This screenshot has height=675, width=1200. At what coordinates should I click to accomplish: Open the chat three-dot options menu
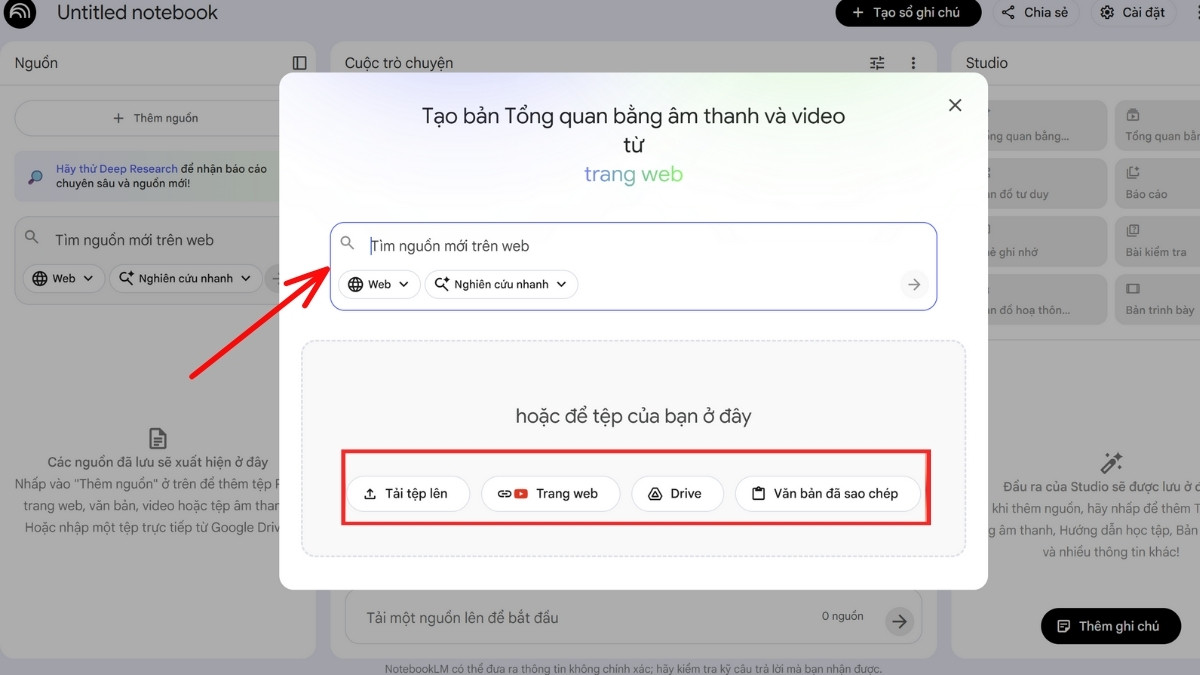point(915,62)
